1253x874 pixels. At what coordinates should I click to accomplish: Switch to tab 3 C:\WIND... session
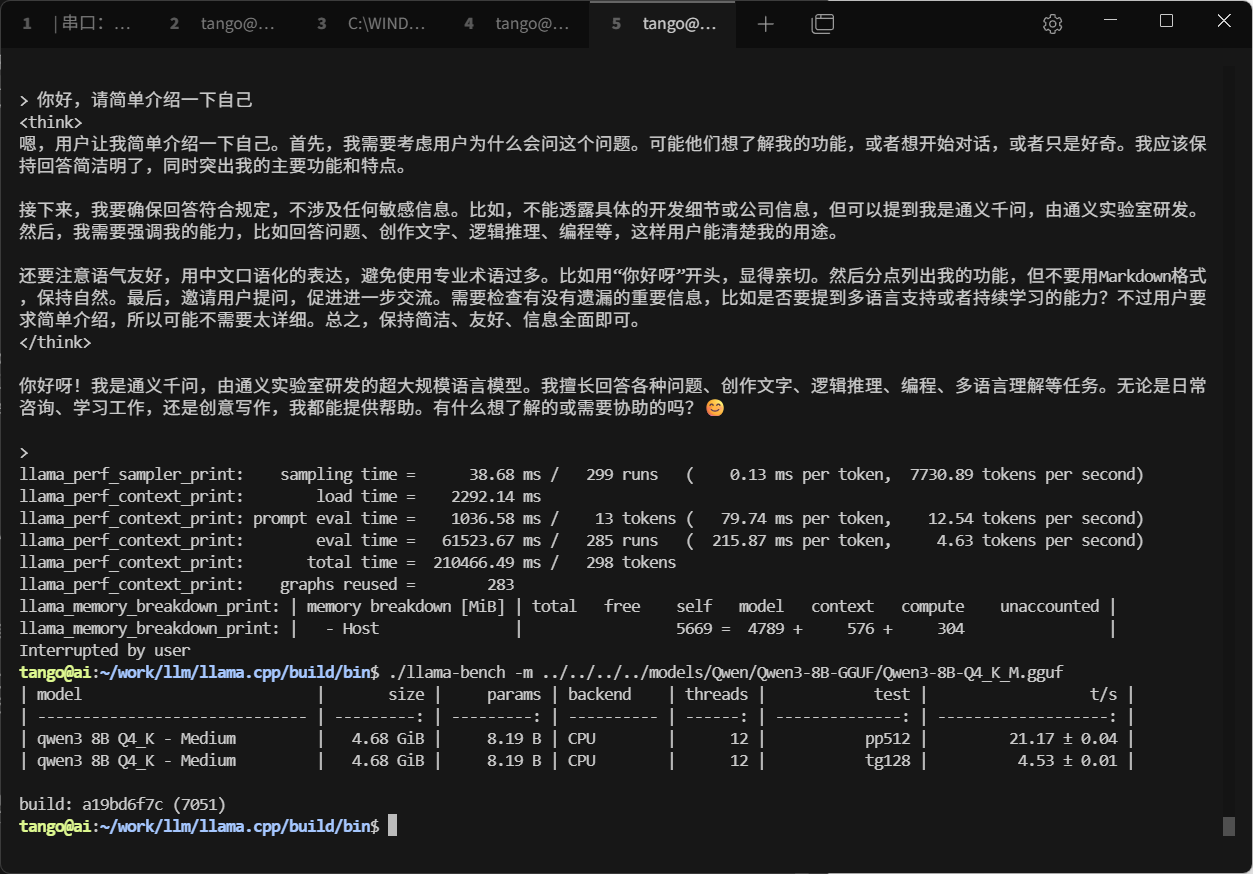369,24
